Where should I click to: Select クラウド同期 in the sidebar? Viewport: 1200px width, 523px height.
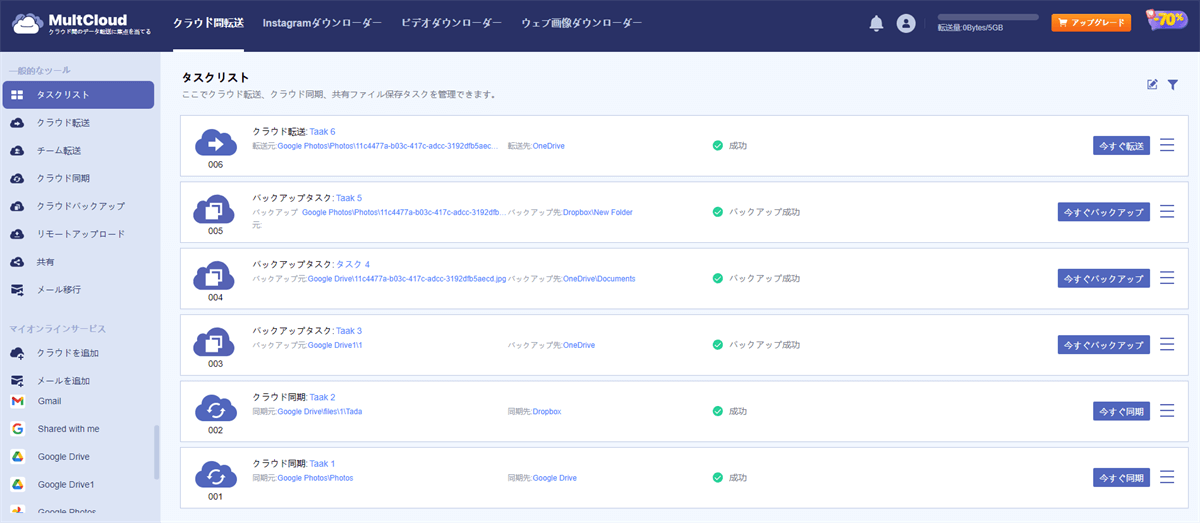click(63, 178)
